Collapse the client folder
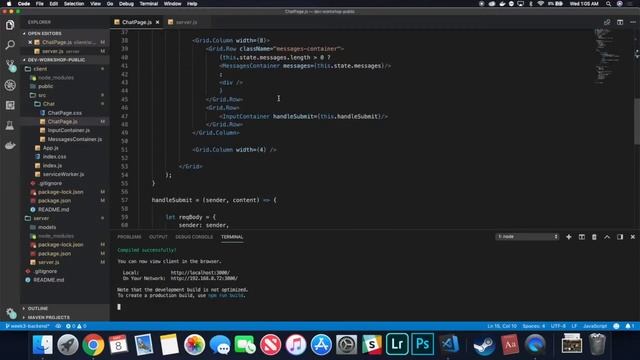Image resolution: width=640 pixels, height=360 pixels. [40, 69]
